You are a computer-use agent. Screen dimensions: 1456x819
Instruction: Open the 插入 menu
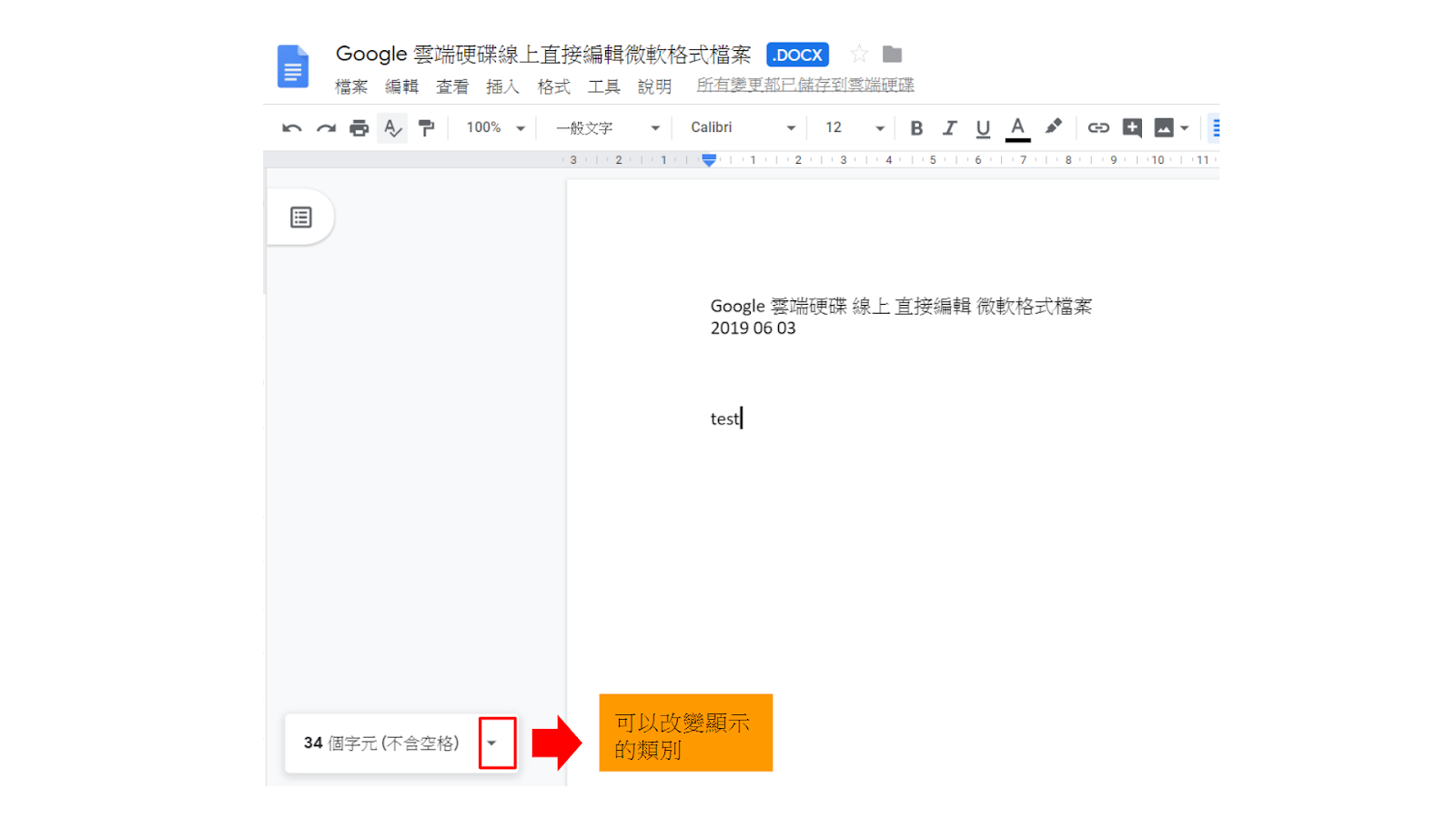pyautogui.click(x=502, y=87)
